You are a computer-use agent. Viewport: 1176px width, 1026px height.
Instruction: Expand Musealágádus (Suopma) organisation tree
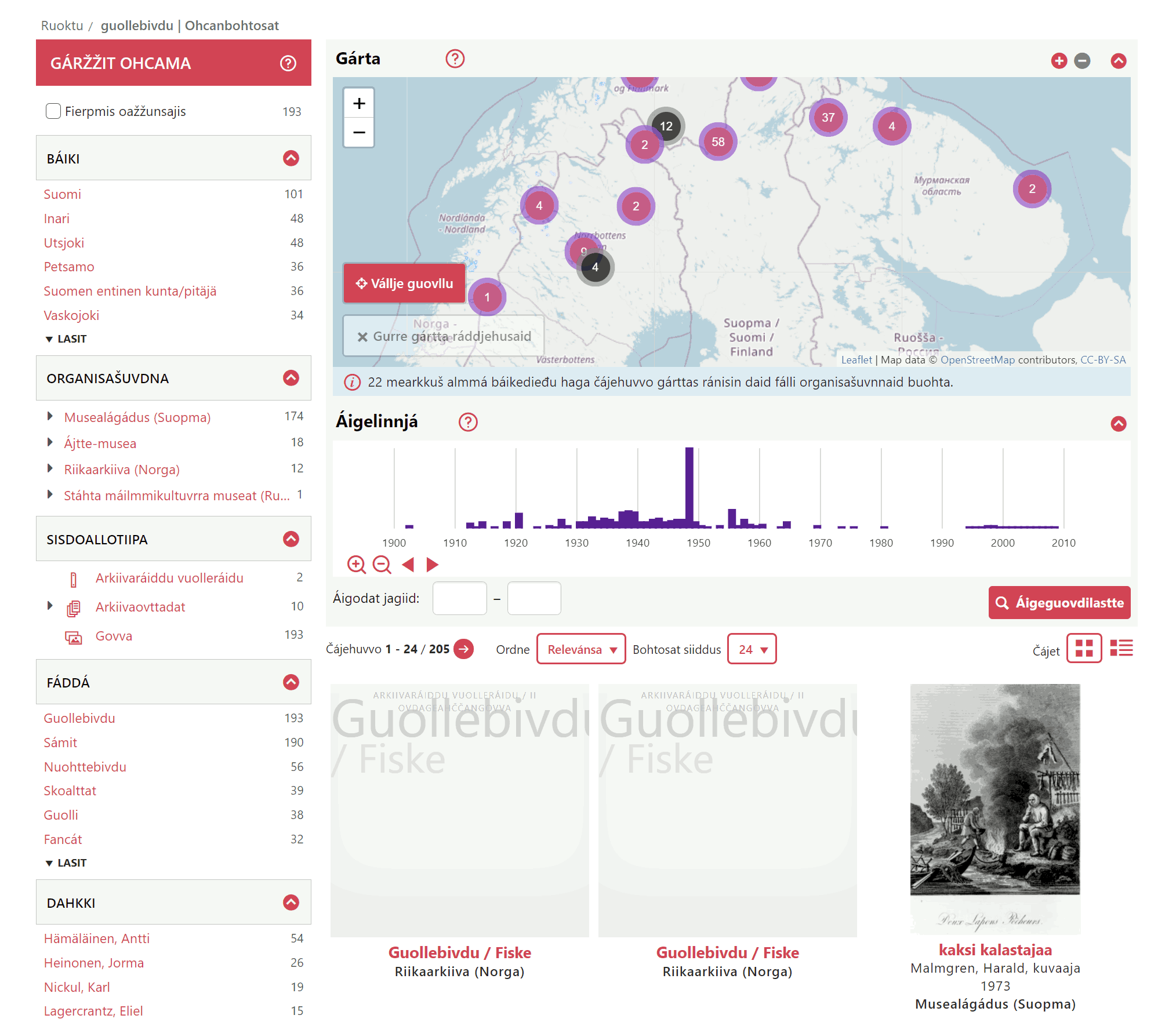(50, 416)
